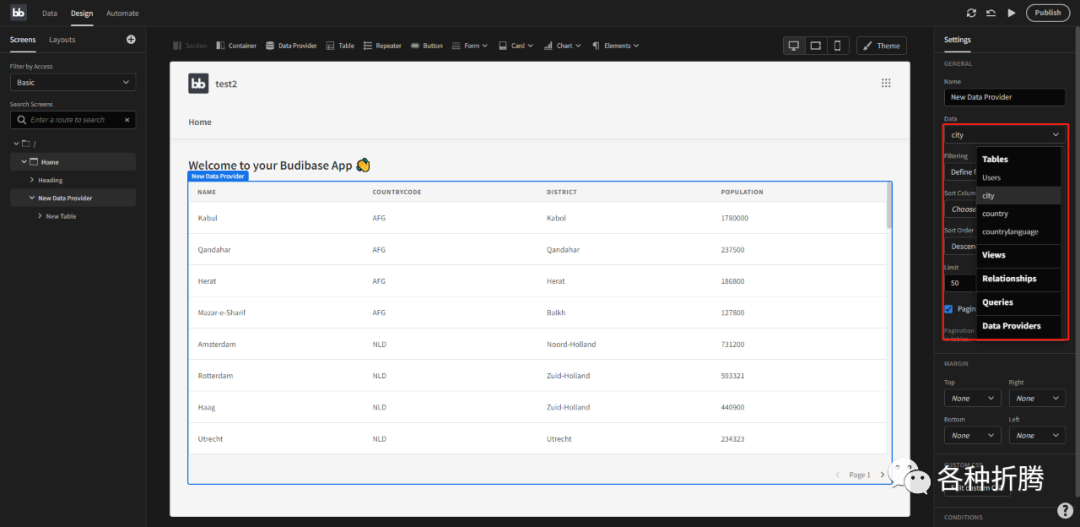Add a Repeater component
Screen dimensions: 1080x527
point(382,45)
